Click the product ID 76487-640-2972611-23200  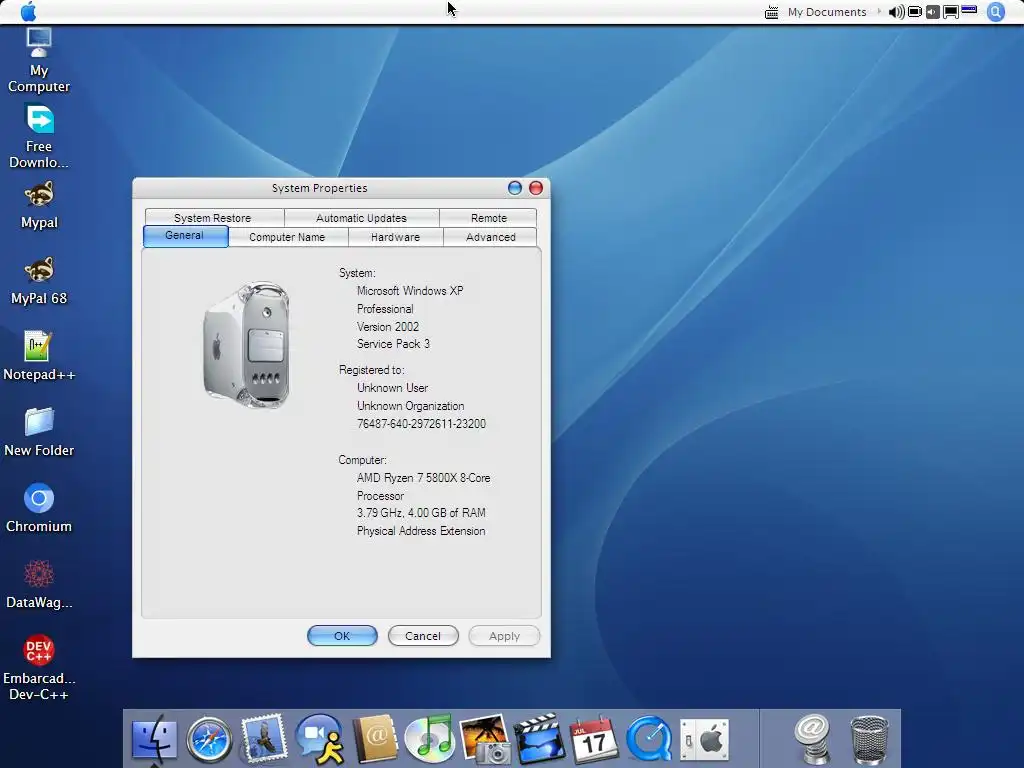[x=421, y=423]
